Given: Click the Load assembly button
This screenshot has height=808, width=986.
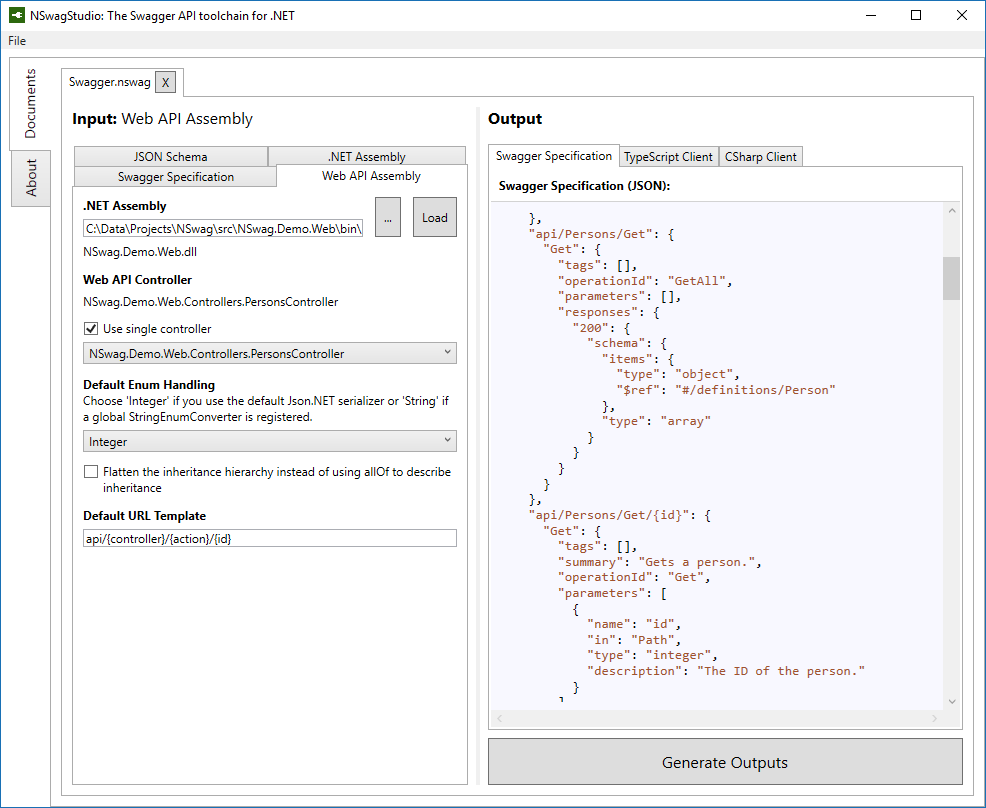Looking at the screenshot, I should tap(435, 217).
